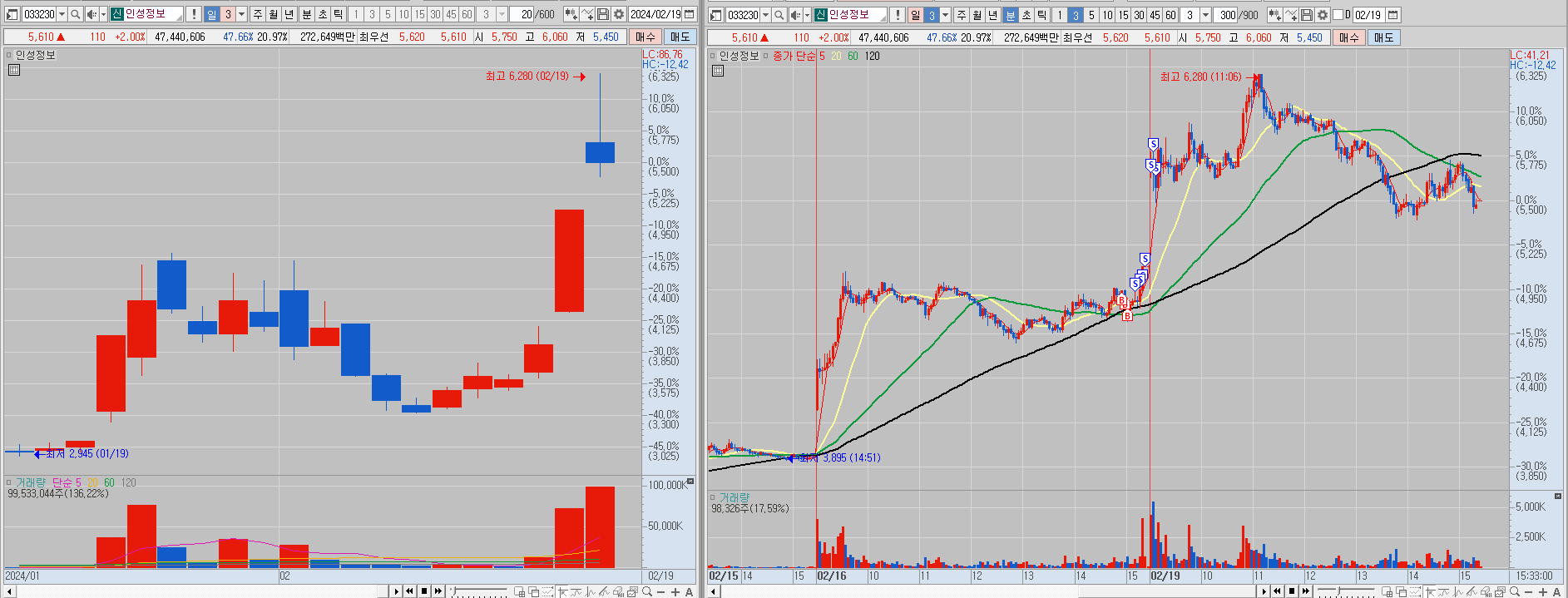
Task: Expand stock code 033230 dropdown in right chart
Action: [x=765, y=15]
